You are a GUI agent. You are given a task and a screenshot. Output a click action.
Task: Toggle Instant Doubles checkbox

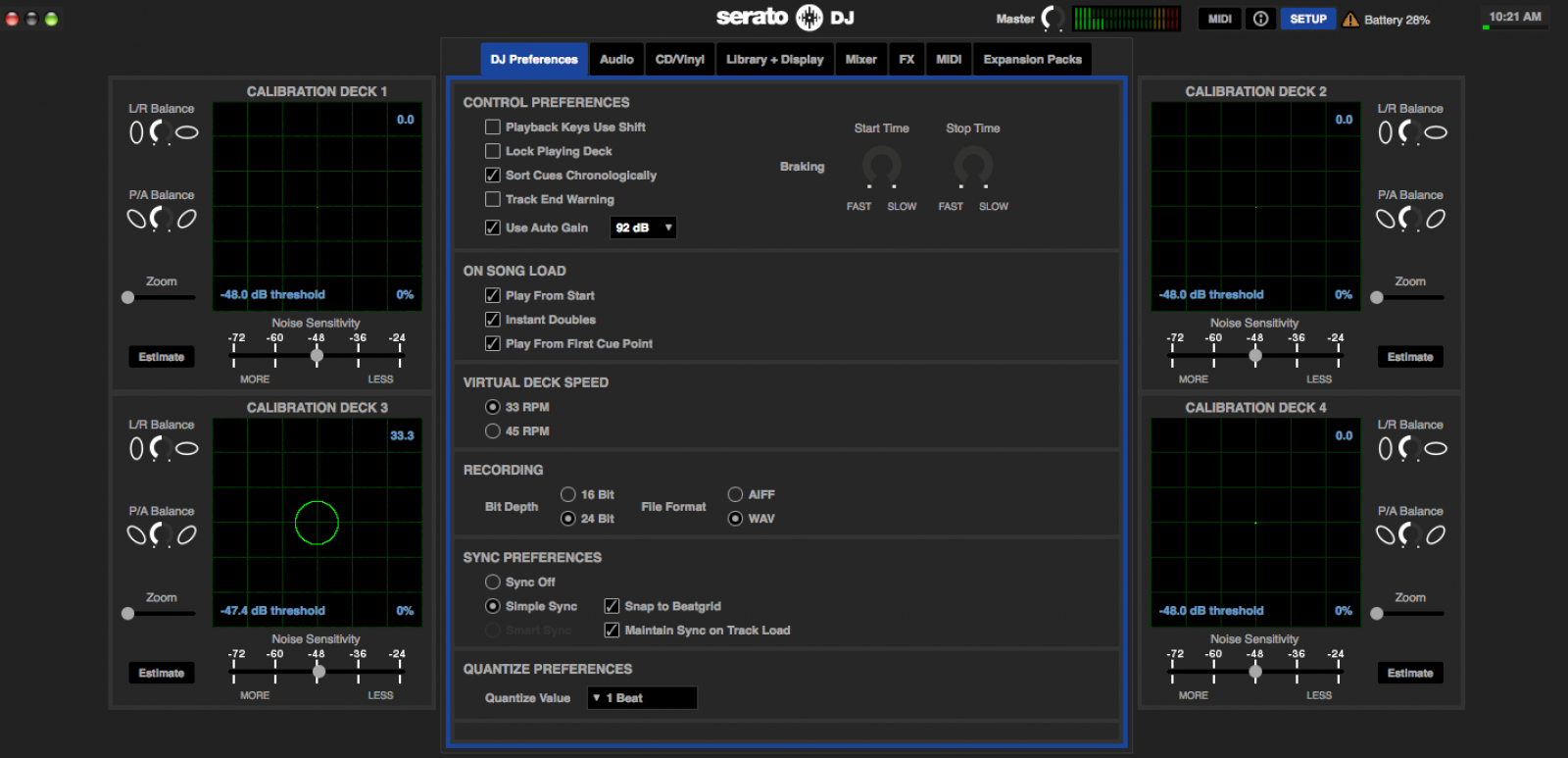click(x=493, y=320)
